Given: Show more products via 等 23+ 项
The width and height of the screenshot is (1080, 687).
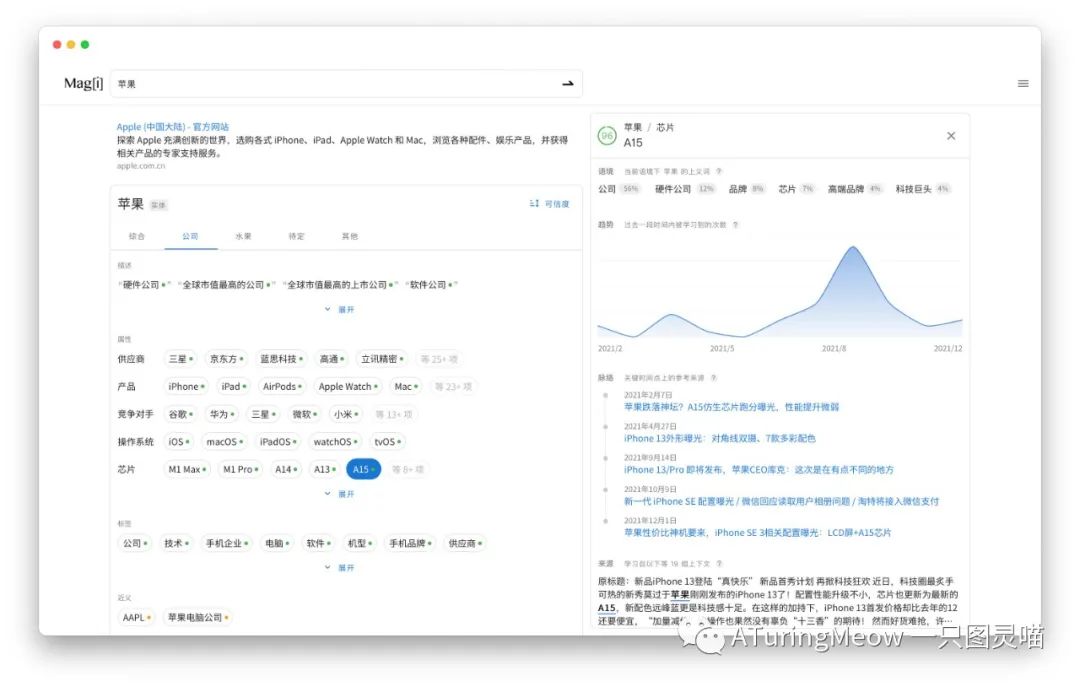Looking at the screenshot, I should tap(453, 387).
